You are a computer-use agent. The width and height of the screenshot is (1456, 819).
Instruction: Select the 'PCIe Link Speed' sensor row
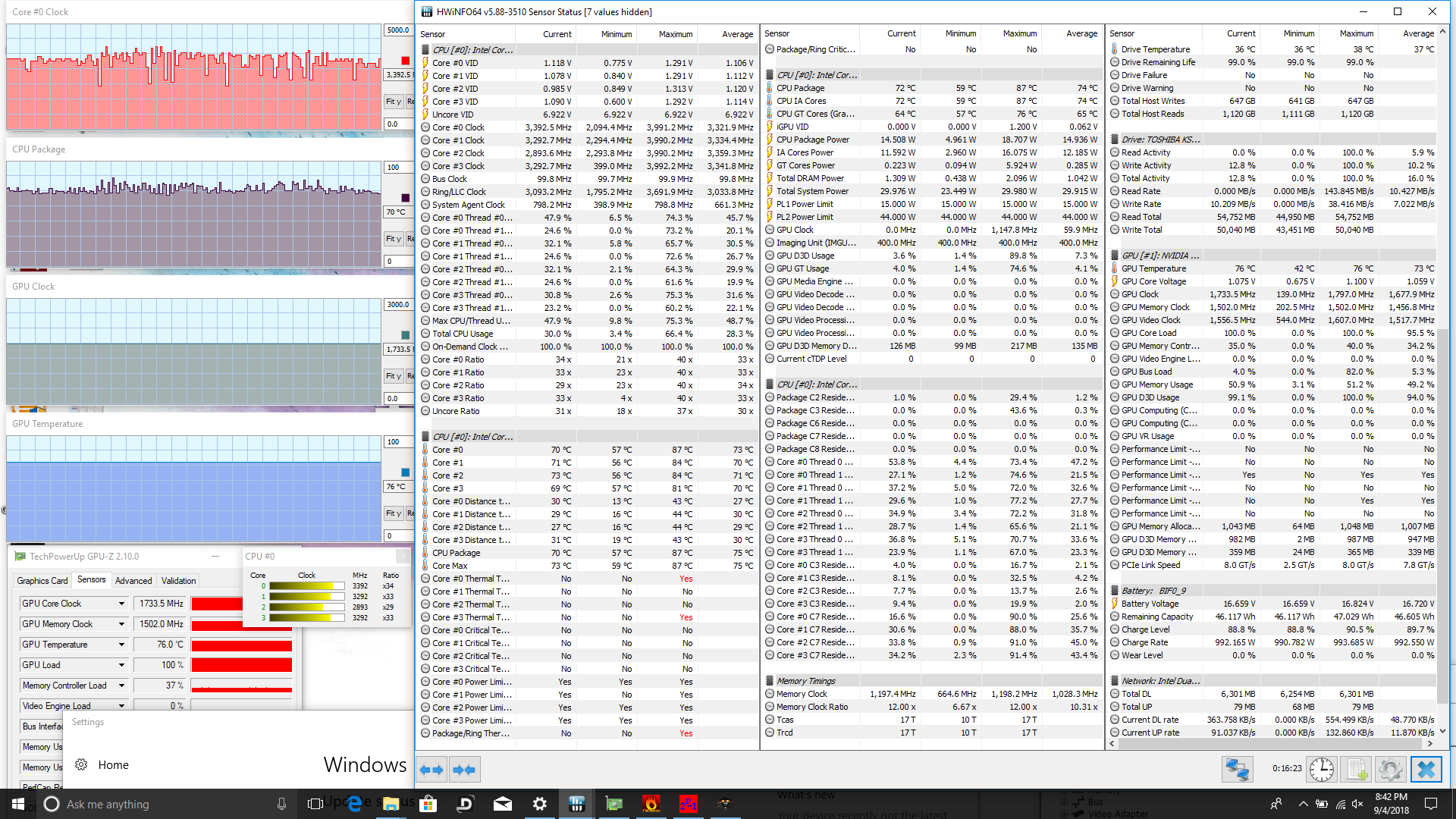tap(1272, 565)
